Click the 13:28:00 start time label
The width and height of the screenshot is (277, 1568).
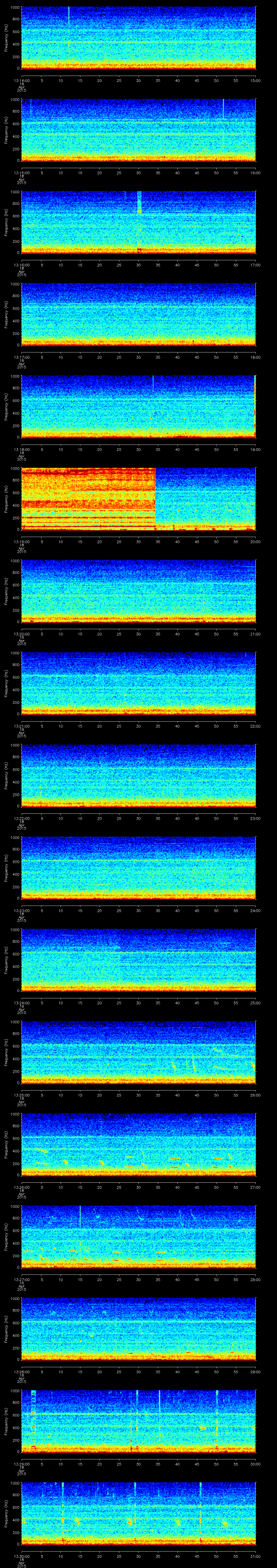(21, 1371)
